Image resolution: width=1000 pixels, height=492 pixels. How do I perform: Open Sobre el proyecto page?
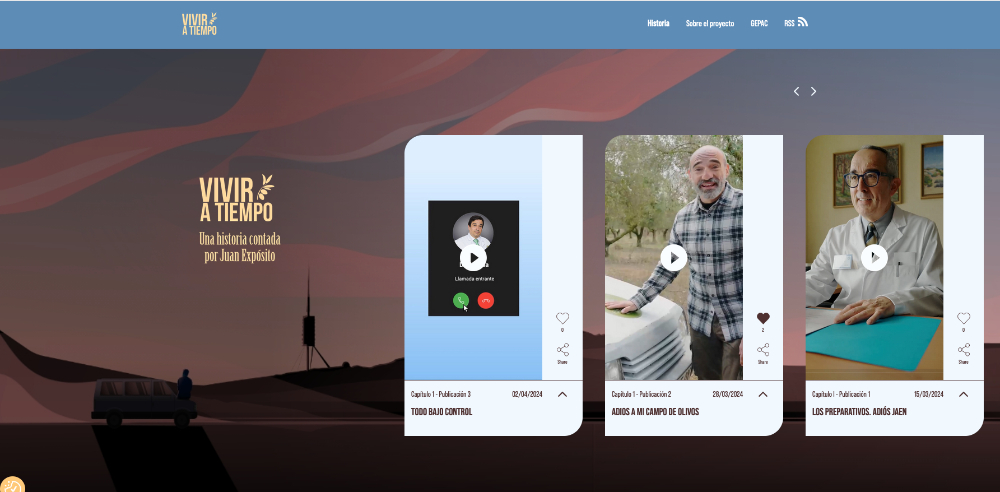710,23
